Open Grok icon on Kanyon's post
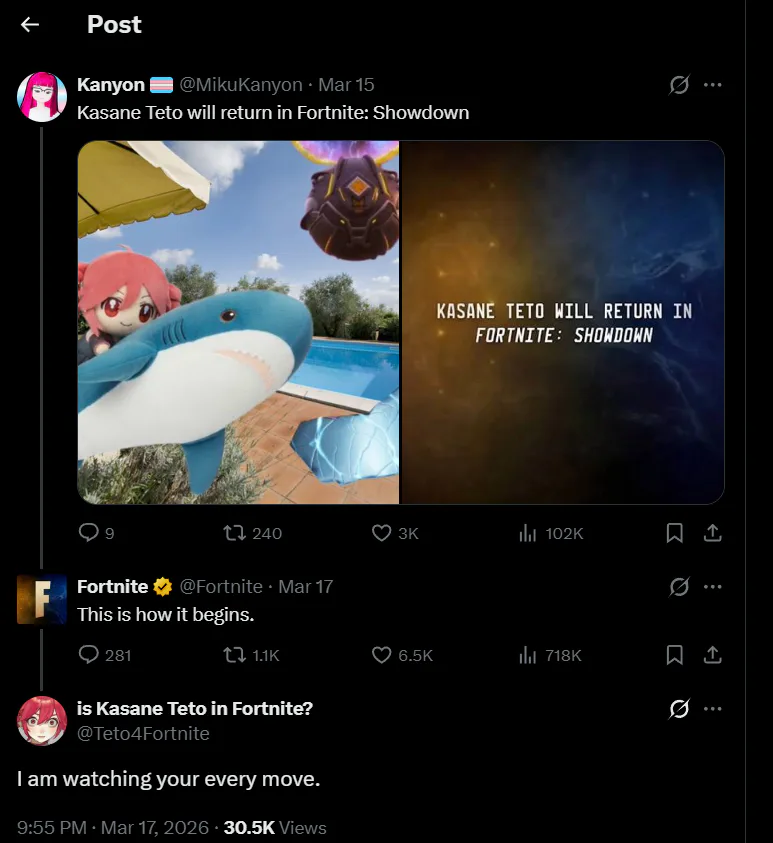Image resolution: width=773 pixels, height=843 pixels. tap(679, 85)
